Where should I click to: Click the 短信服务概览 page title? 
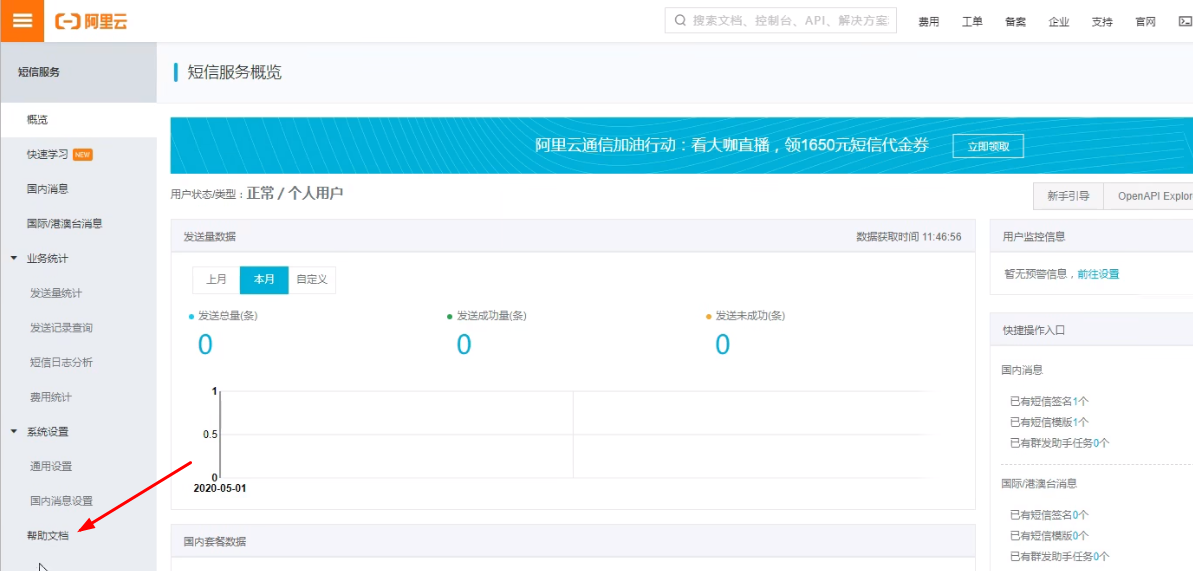pyautogui.click(x=234, y=72)
